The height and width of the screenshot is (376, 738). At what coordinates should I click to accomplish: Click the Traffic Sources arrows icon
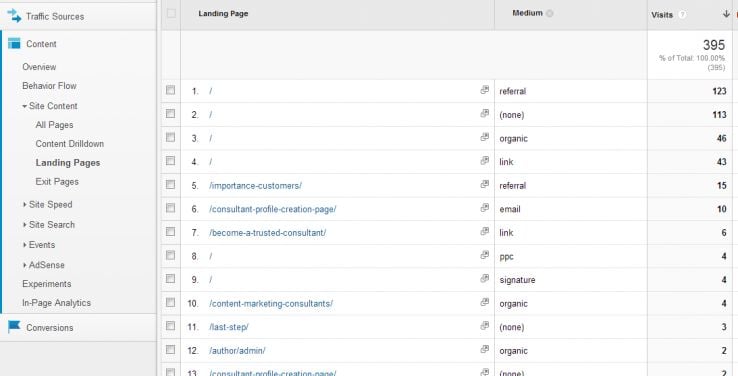14,16
